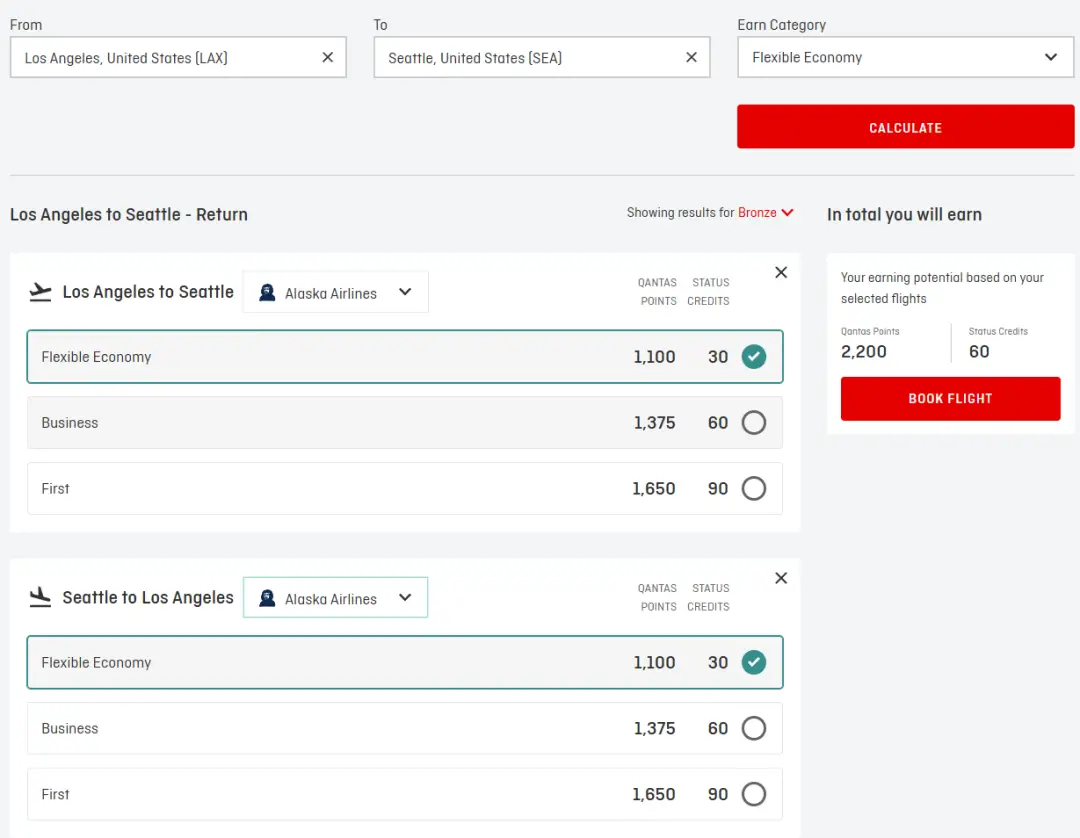Click the Alaska Airlines logo in return flight selector
The image size is (1080, 838).
coord(267,599)
